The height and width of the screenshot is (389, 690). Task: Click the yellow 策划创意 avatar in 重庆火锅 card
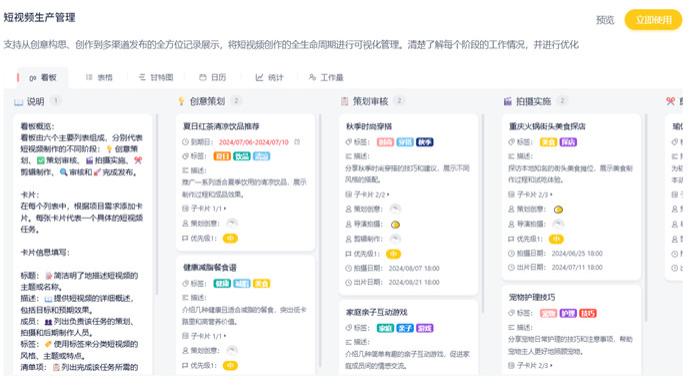[x=558, y=209]
